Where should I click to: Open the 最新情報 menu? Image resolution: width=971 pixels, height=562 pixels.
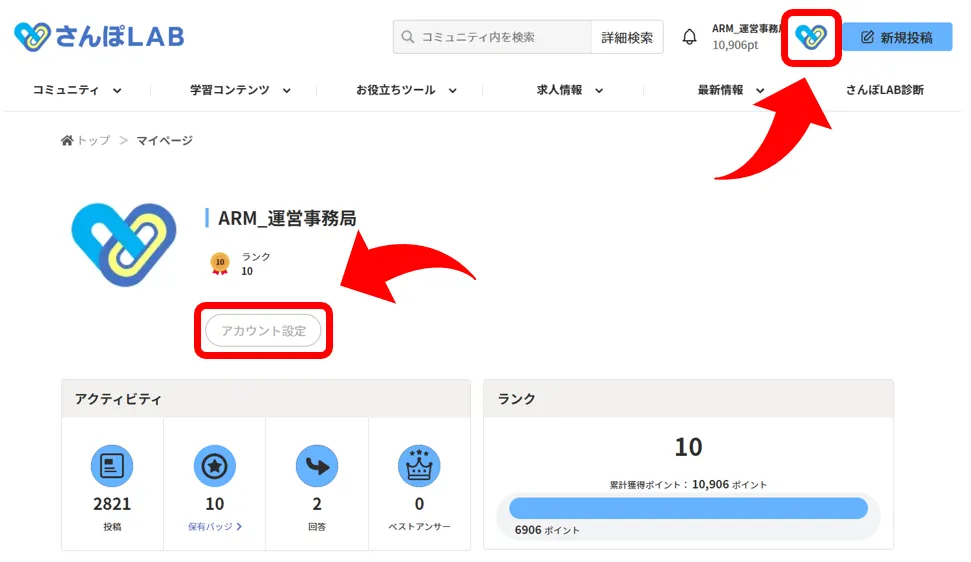coord(731,90)
